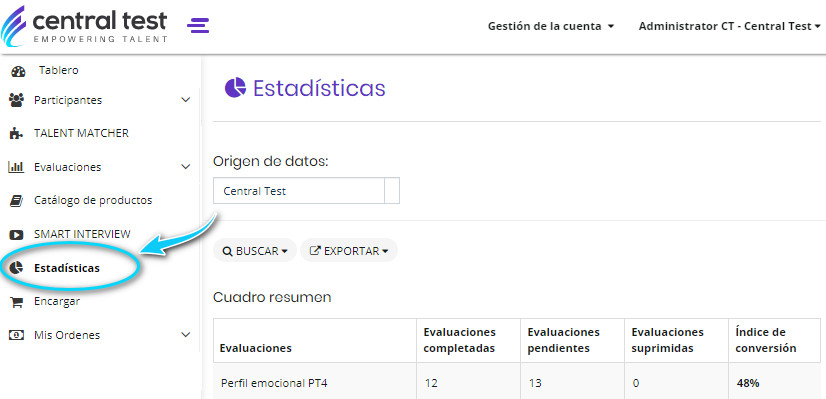
Task: Click the Origen de datos label
Action: 270,161
